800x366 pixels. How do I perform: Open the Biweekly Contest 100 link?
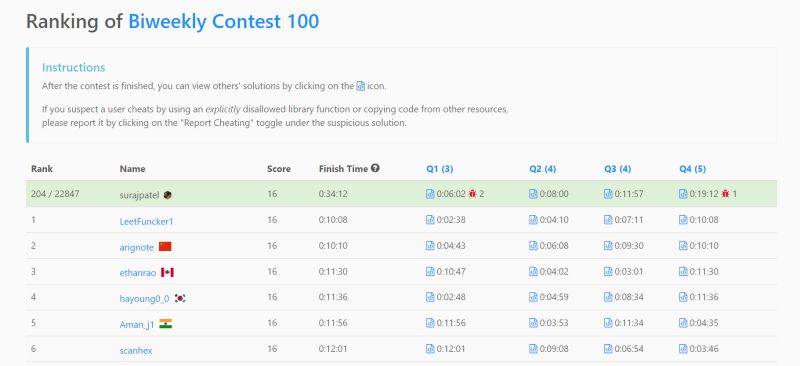223,21
